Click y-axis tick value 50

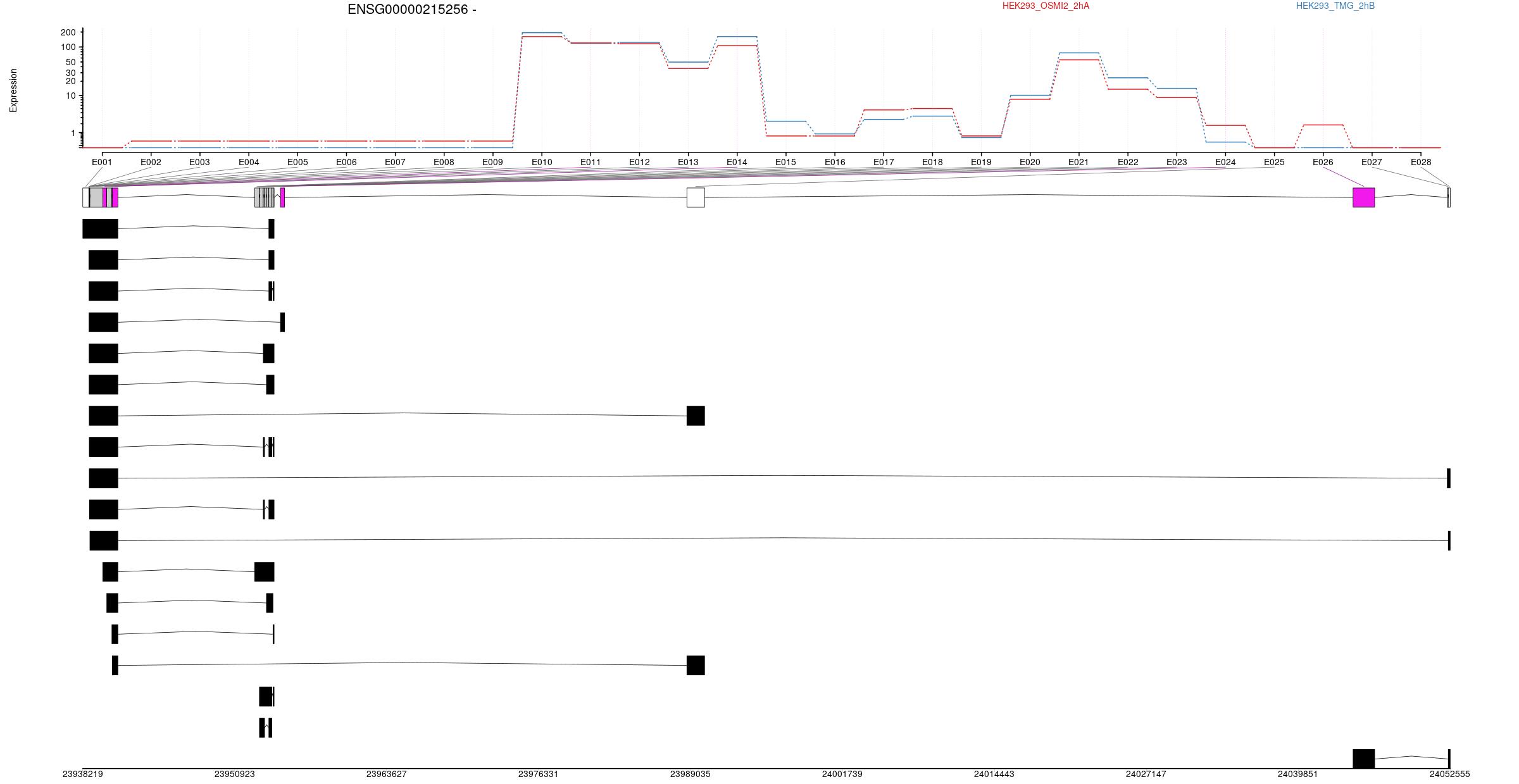(x=70, y=62)
